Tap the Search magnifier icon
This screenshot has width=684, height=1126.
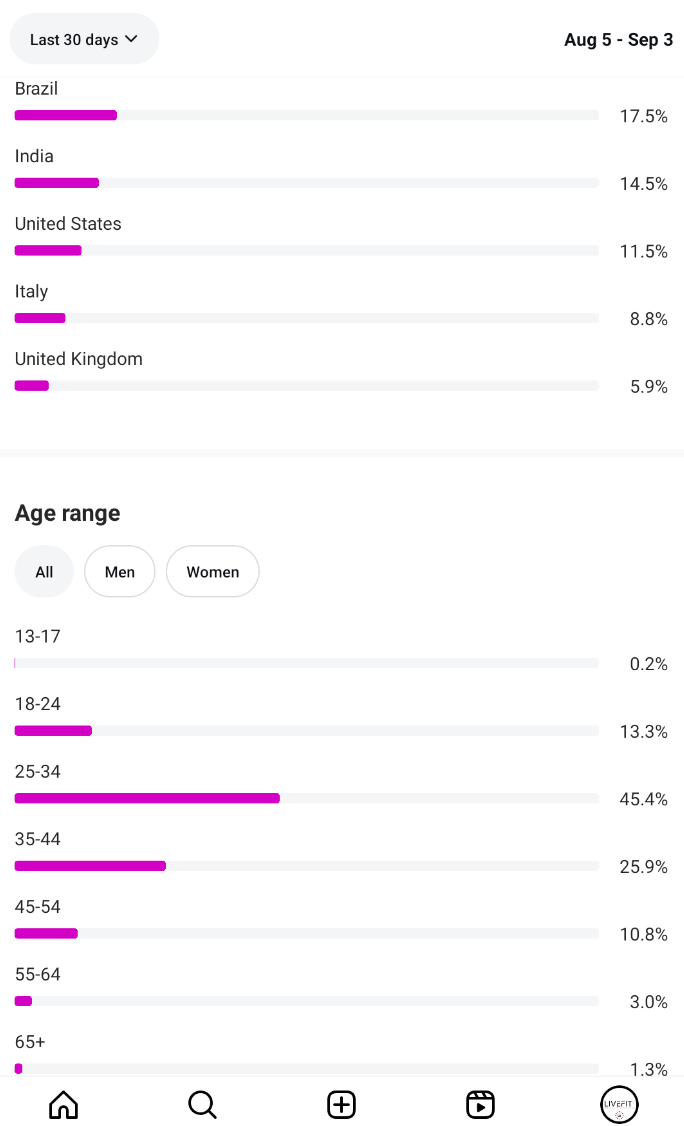point(202,1104)
